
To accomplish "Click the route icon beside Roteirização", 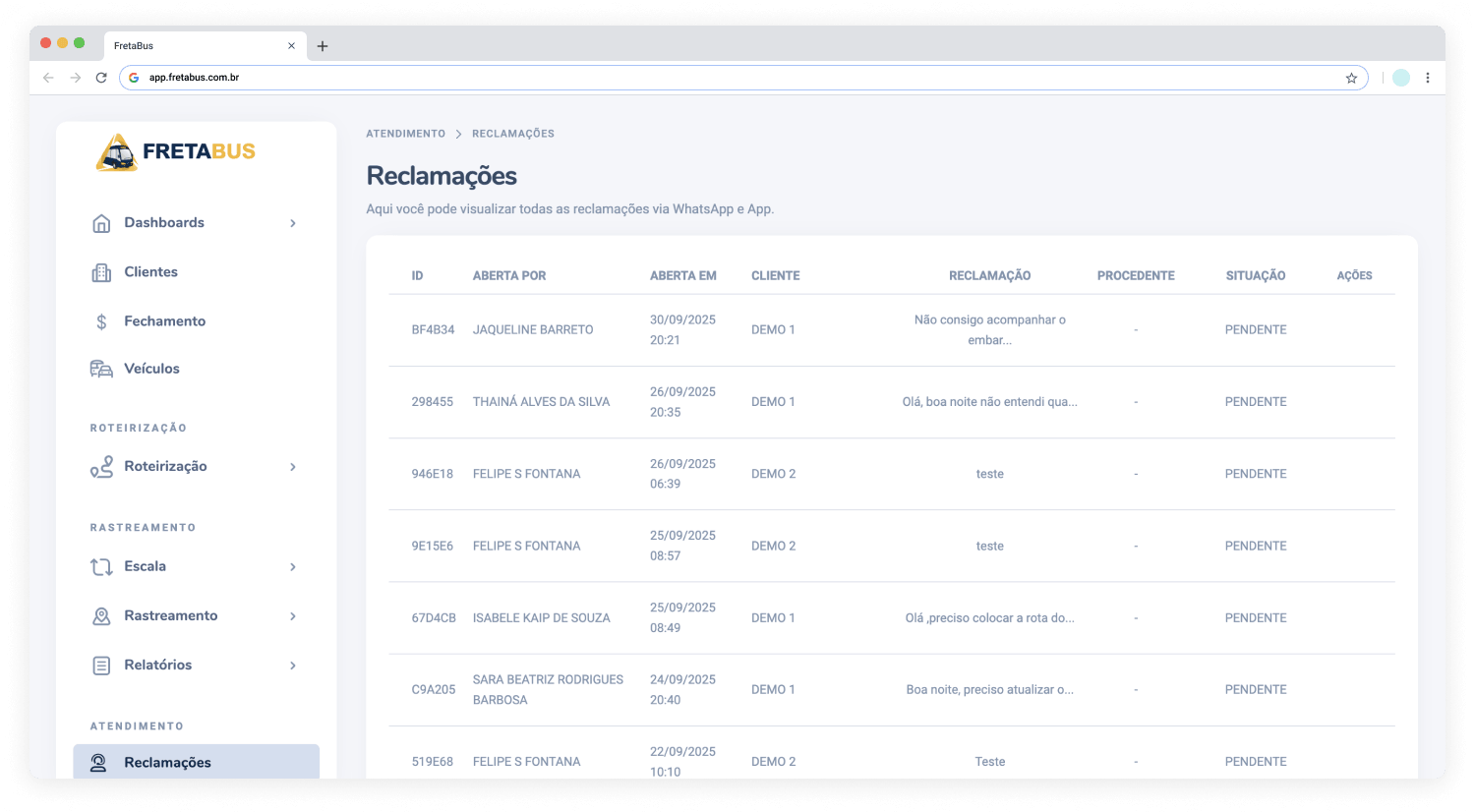I will click(101, 467).
